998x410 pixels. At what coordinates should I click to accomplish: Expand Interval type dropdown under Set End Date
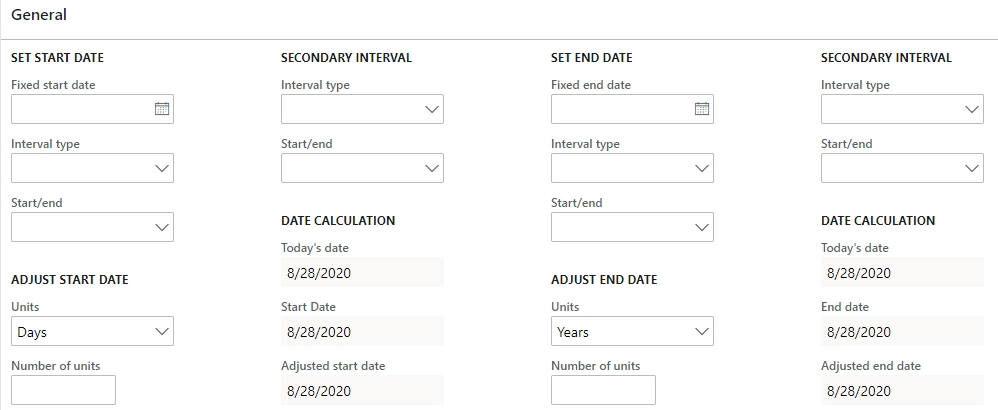(x=632, y=168)
